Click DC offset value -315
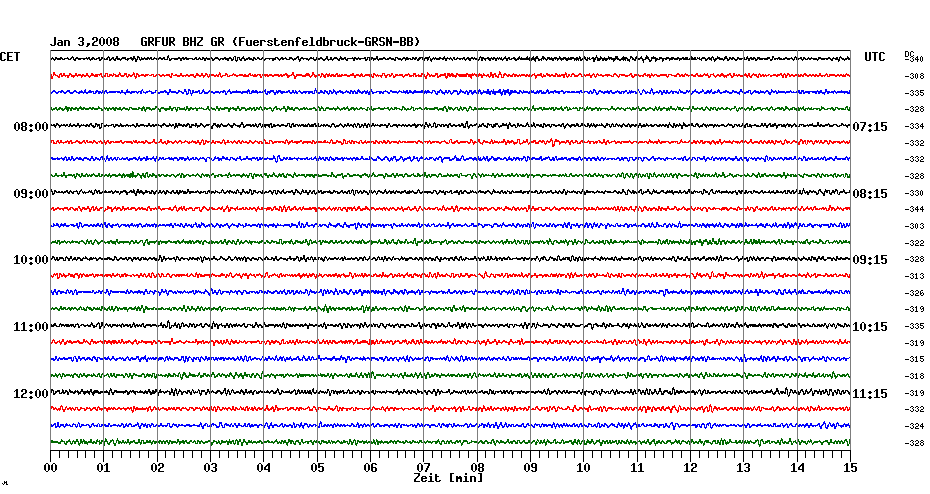The height and width of the screenshot is (494, 930). click(x=915, y=359)
